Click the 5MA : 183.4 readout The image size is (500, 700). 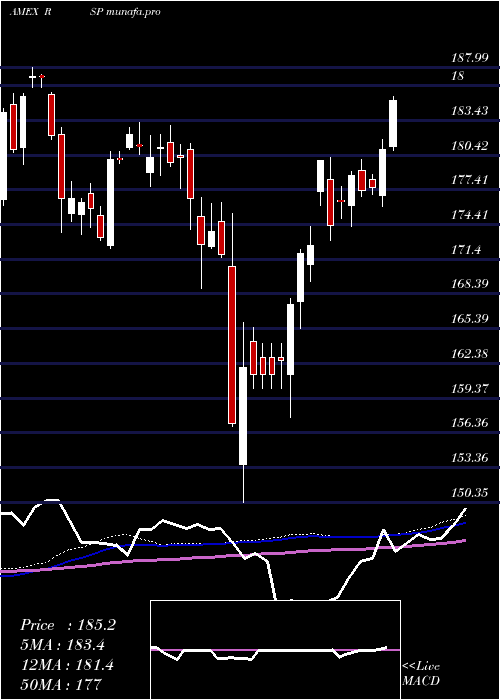(65, 645)
